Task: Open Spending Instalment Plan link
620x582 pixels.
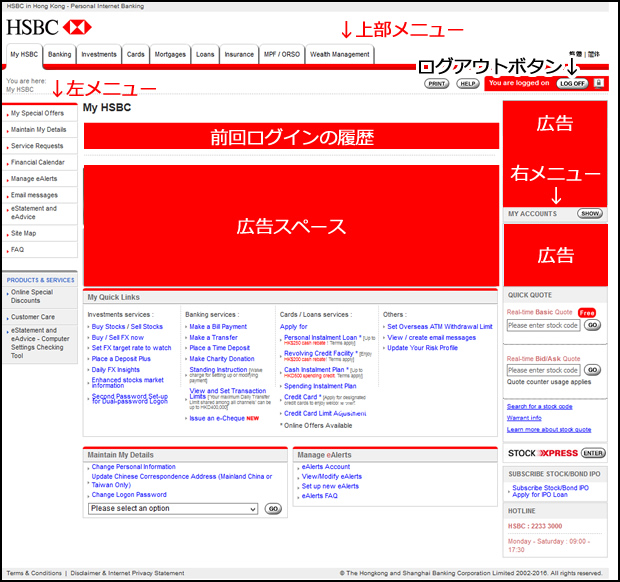Action: click(320, 386)
